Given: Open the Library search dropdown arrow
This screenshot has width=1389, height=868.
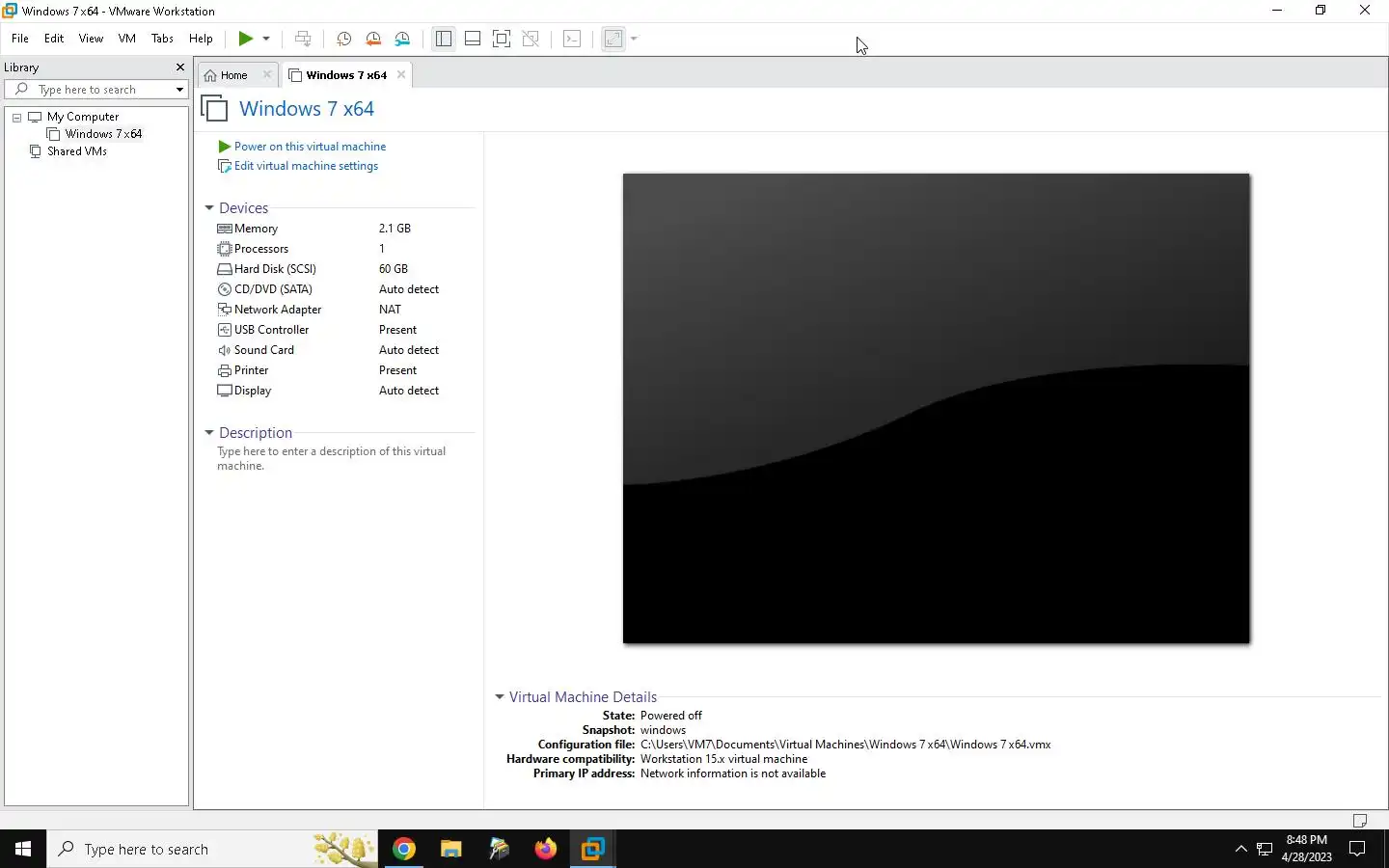Looking at the screenshot, I should point(179,90).
